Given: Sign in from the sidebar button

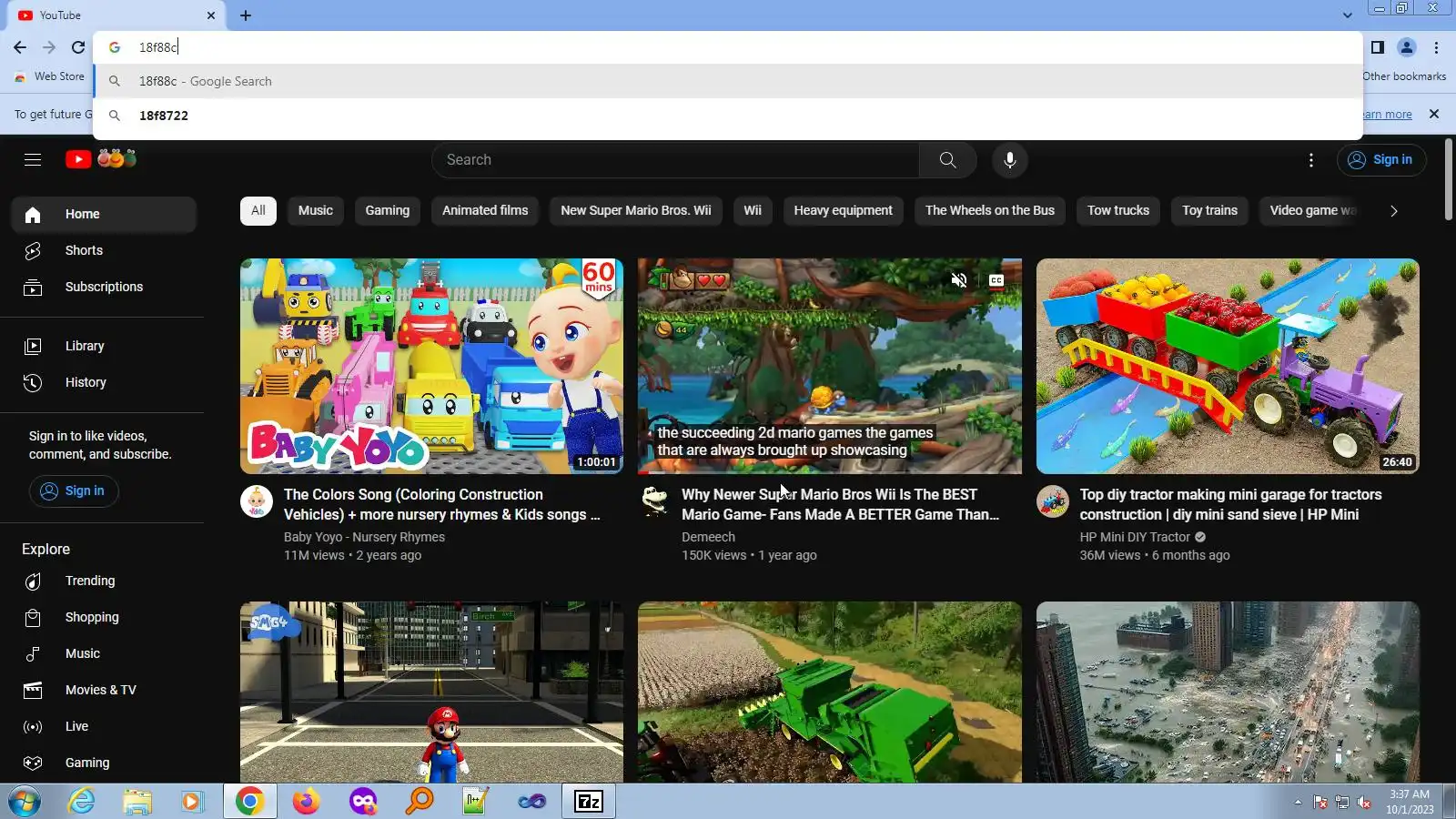Looking at the screenshot, I should (74, 491).
